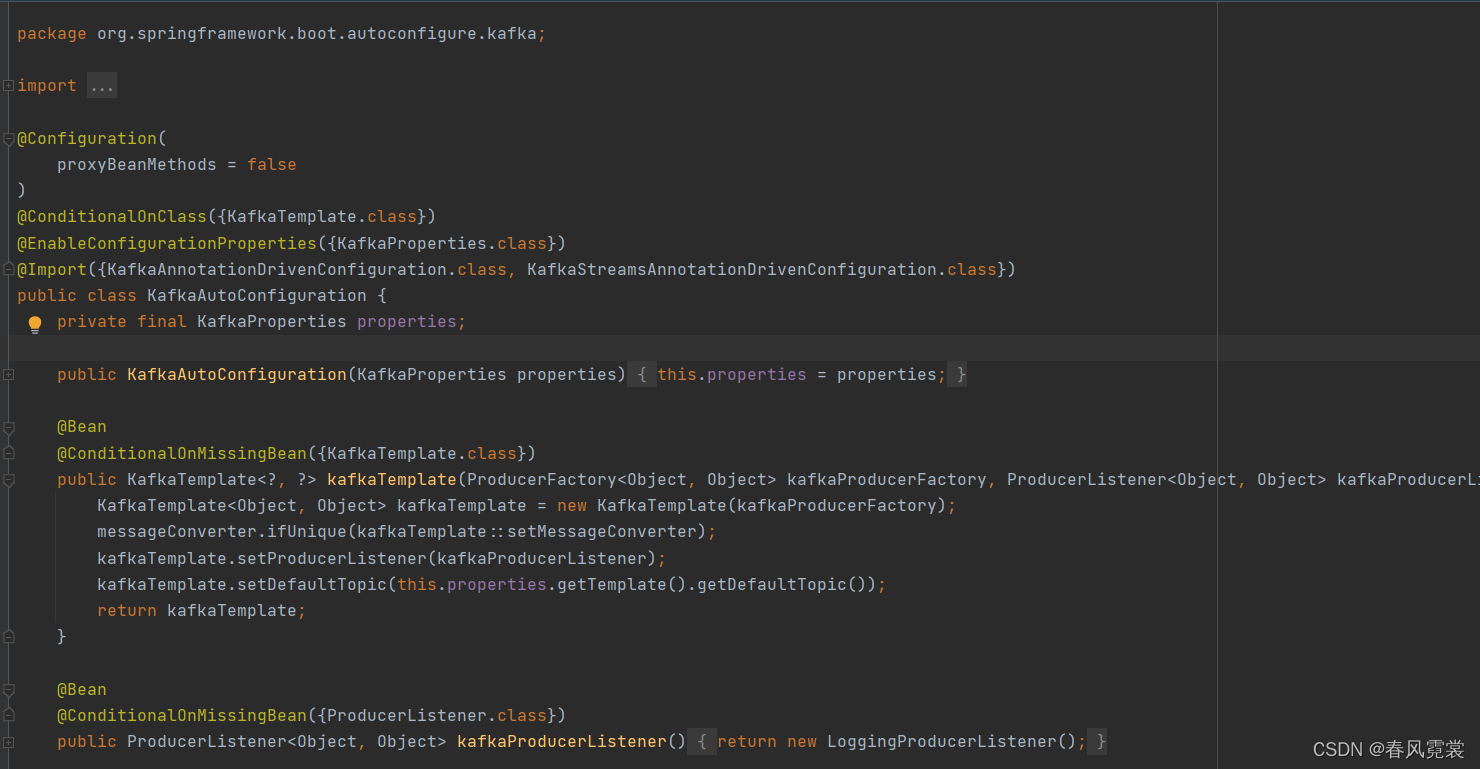The height and width of the screenshot is (769, 1480).
Task: Click proxyBeanMethods attribute name
Action: [x=137, y=164]
